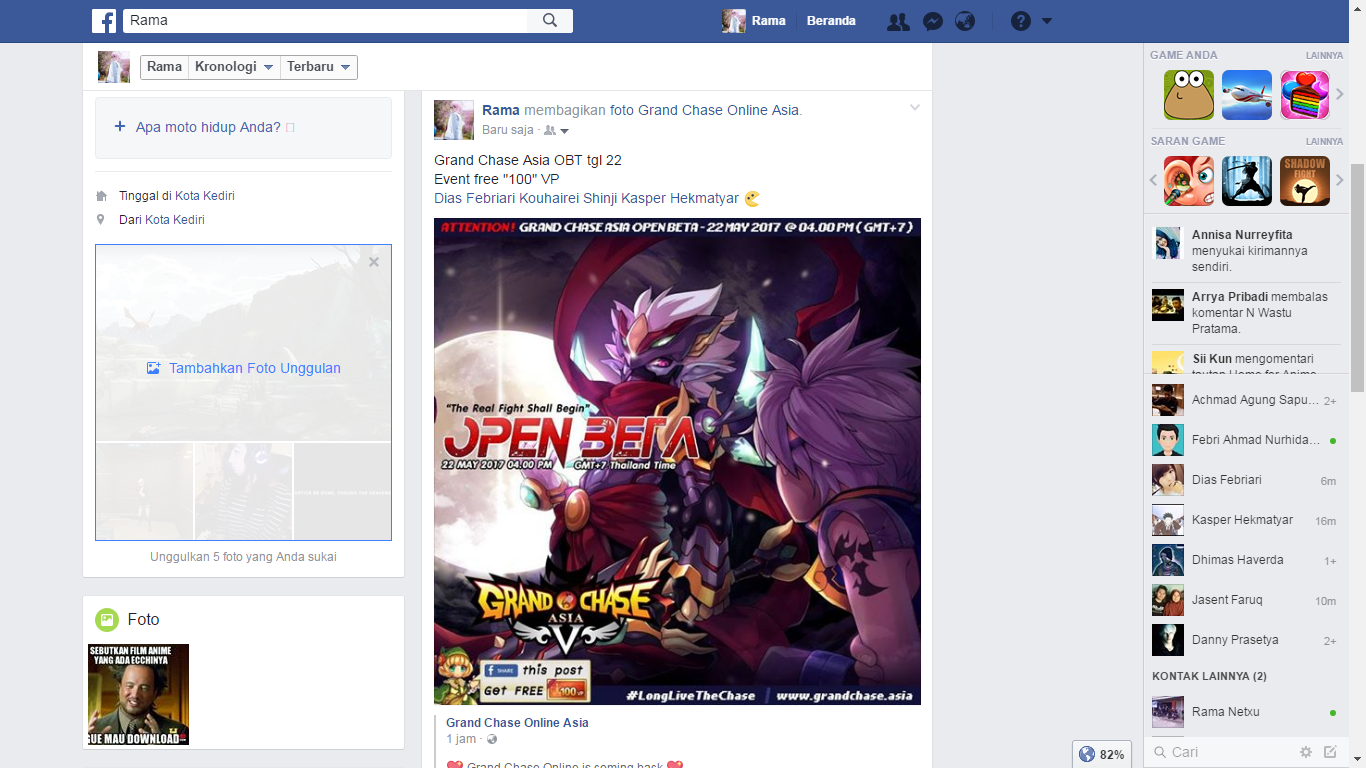Open the friend requests icon
Image resolution: width=1366 pixels, height=768 pixels.
pyautogui.click(x=898, y=21)
